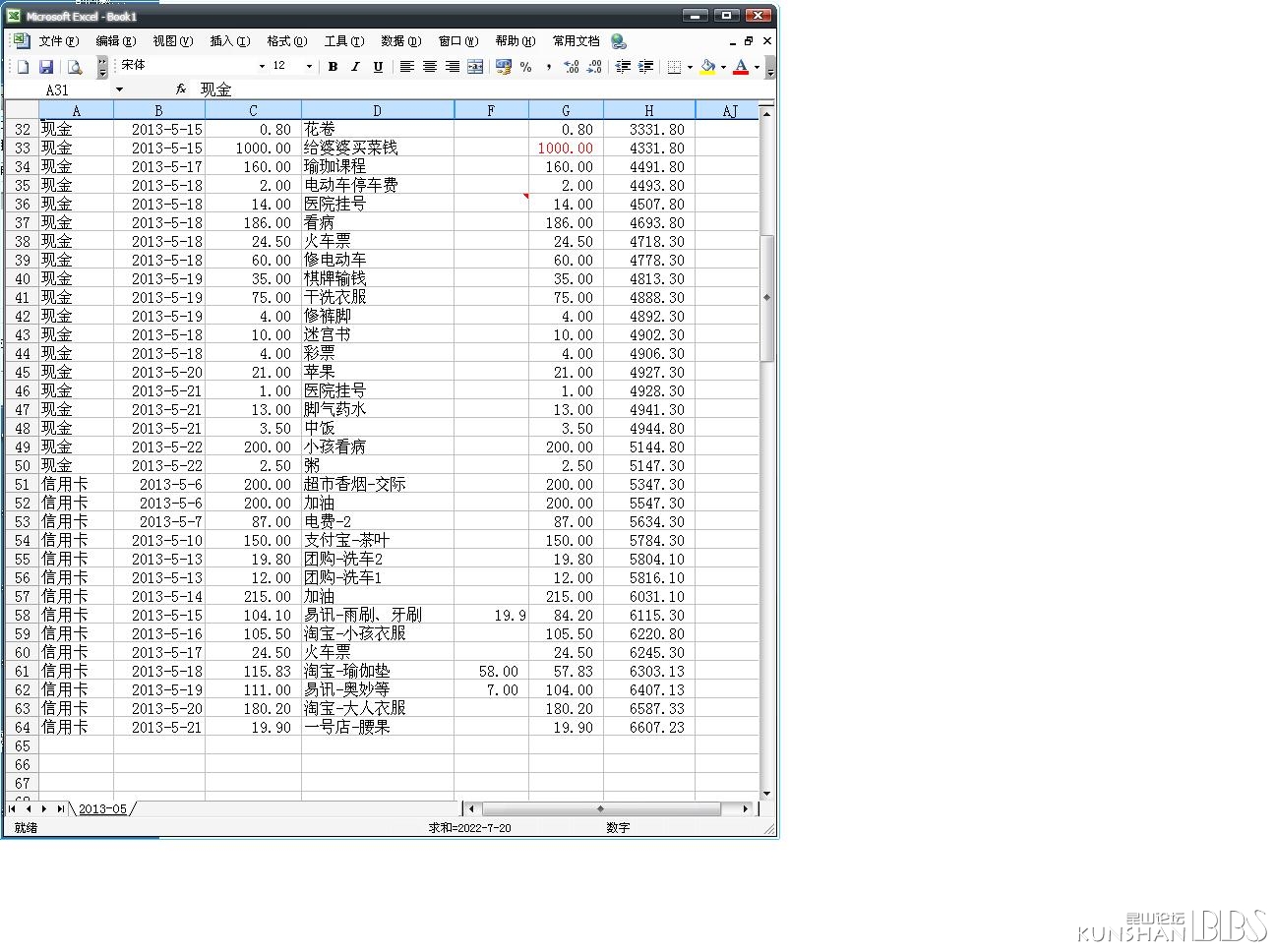Apply percent style format
This screenshot has width=1275, height=952.
[x=526, y=67]
